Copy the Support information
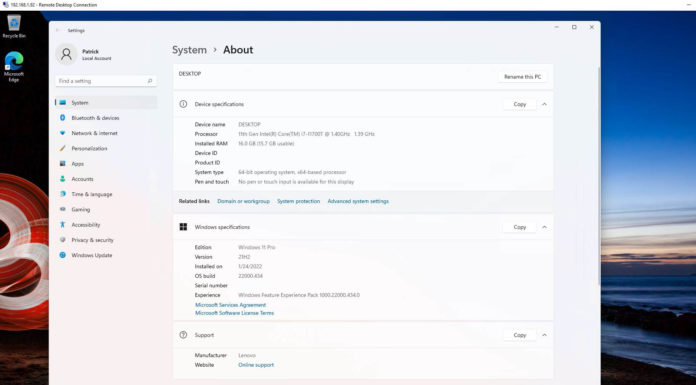 [x=519, y=335]
